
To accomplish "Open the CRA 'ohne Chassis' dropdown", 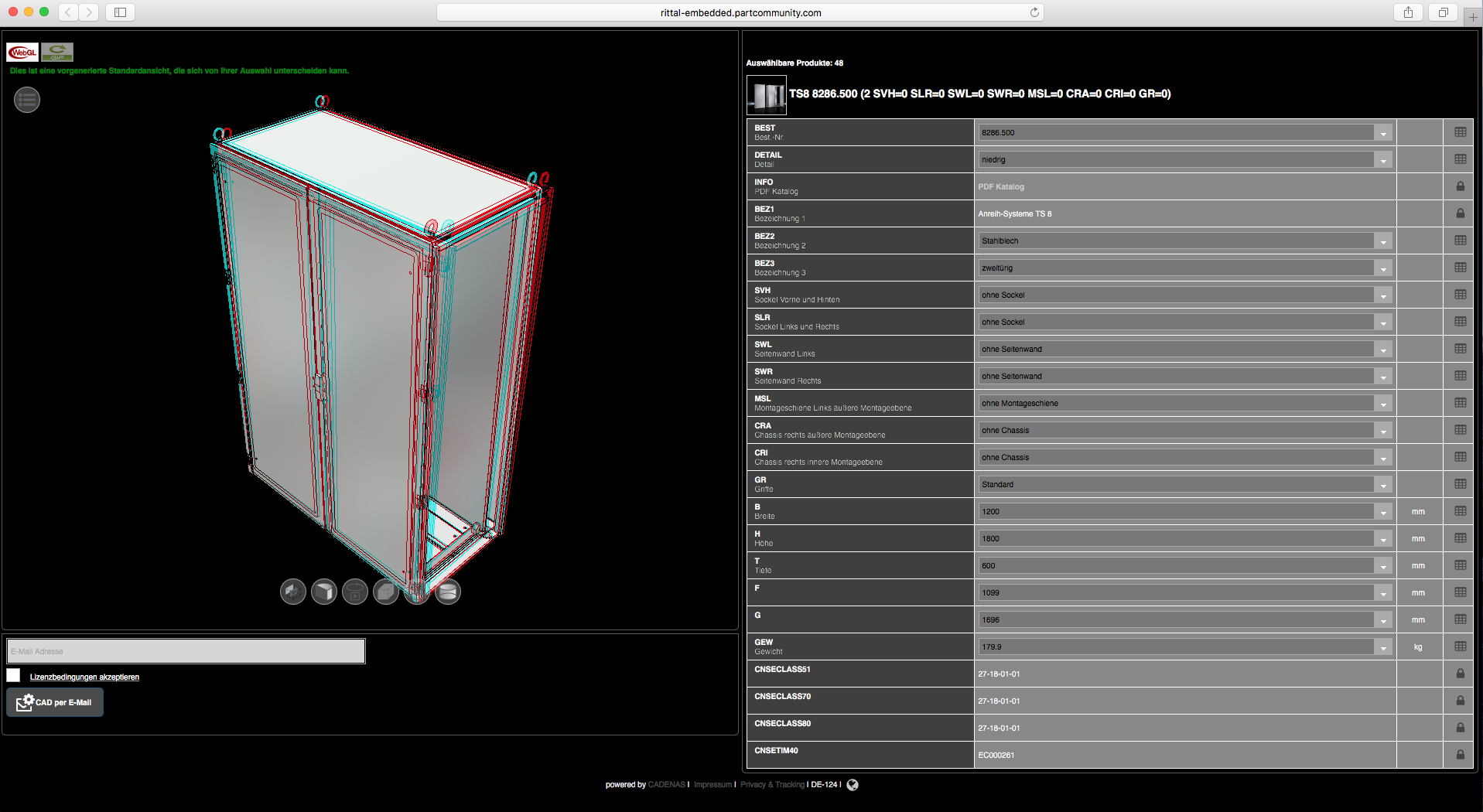I will pos(1185,430).
